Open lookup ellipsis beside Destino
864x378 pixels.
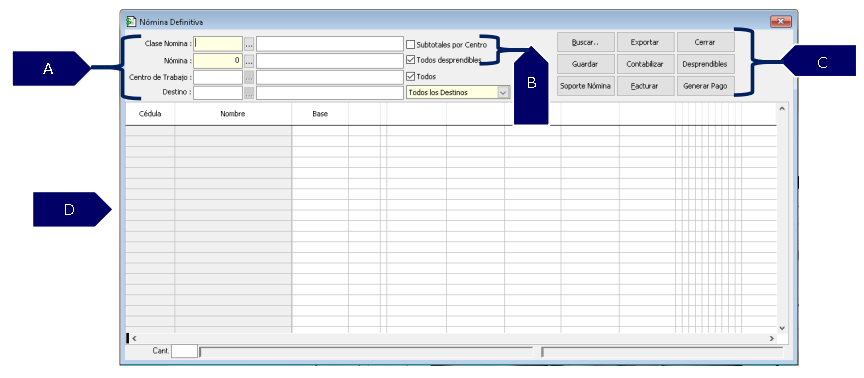tap(249, 93)
